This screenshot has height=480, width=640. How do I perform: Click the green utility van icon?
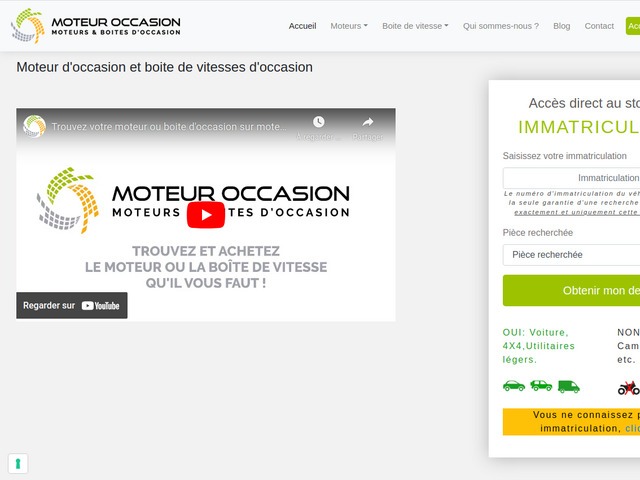coord(569,387)
